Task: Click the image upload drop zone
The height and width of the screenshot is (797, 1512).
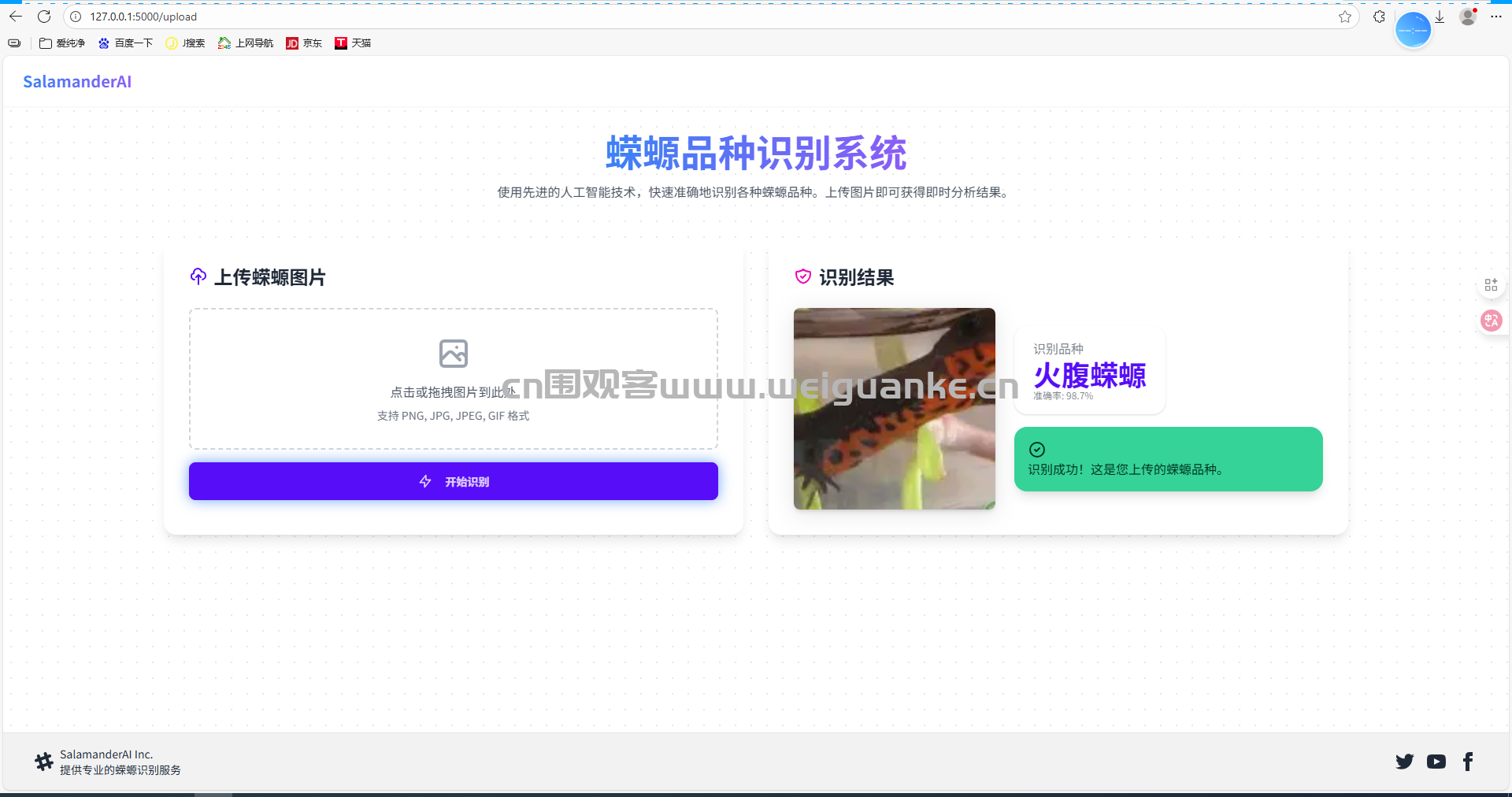Action: tap(453, 379)
